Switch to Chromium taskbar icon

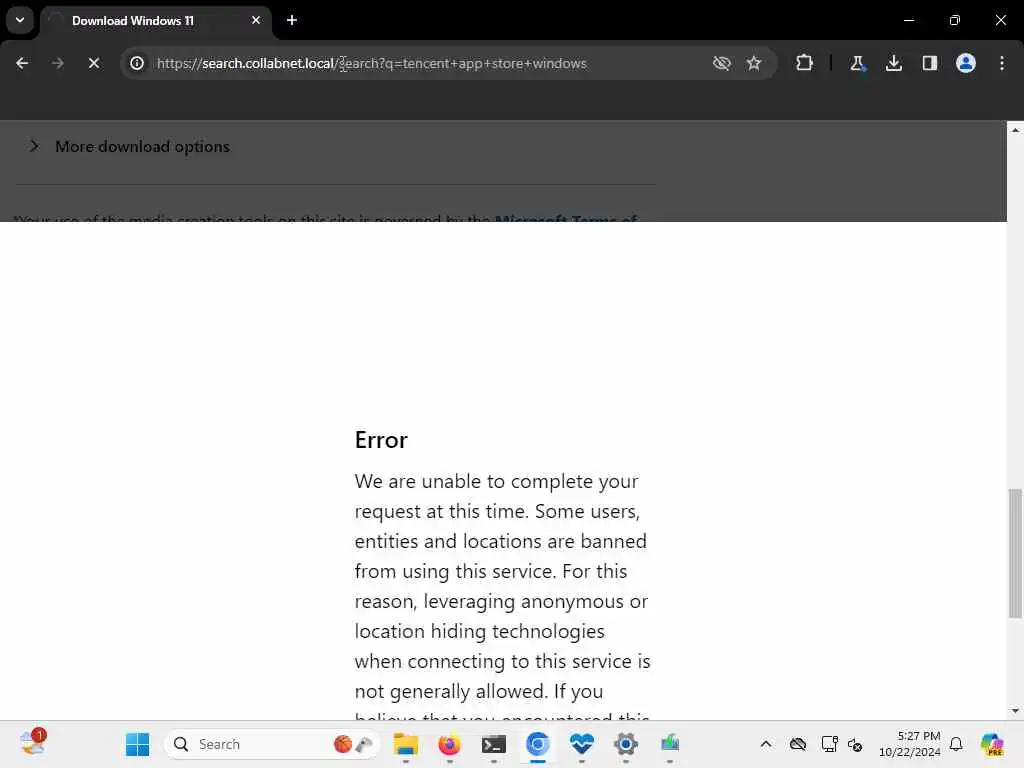coord(537,744)
